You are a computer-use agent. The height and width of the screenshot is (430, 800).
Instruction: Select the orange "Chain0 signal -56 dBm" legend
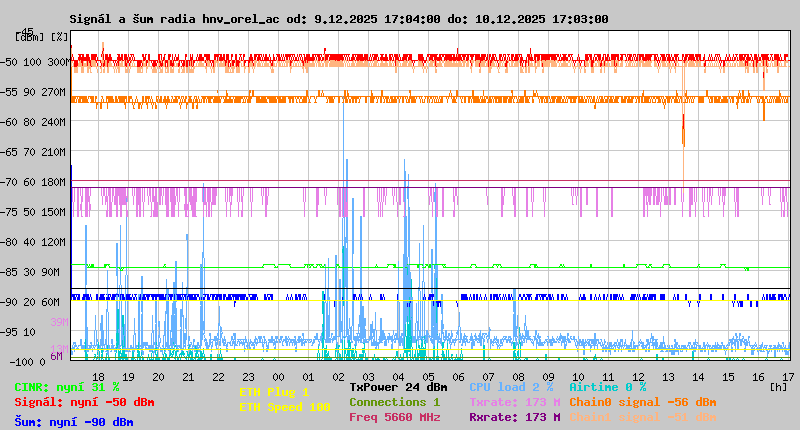point(643,402)
